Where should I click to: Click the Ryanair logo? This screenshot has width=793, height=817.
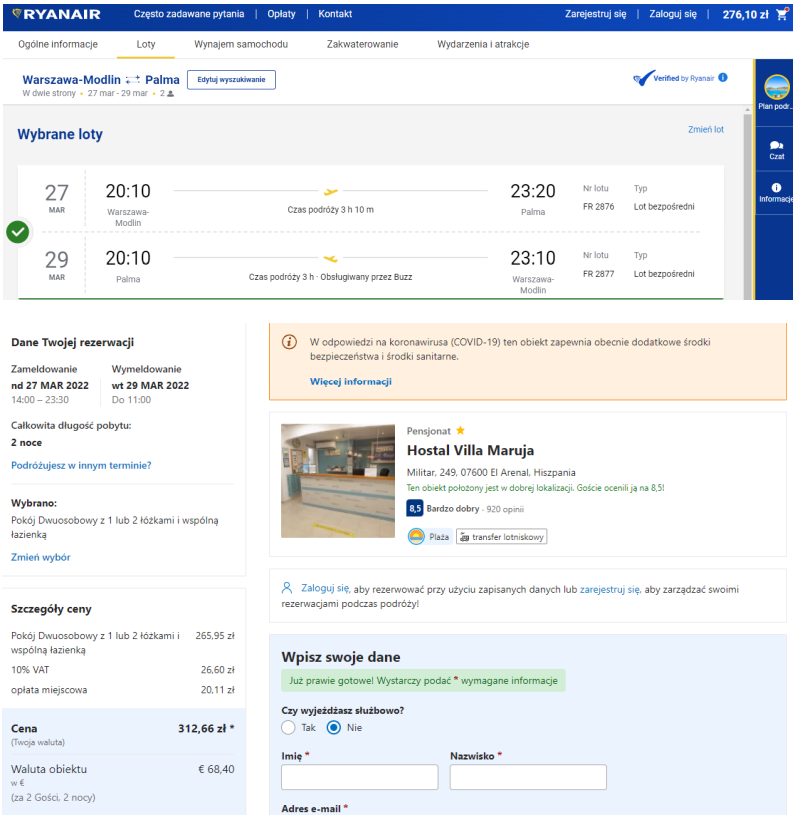(56, 15)
